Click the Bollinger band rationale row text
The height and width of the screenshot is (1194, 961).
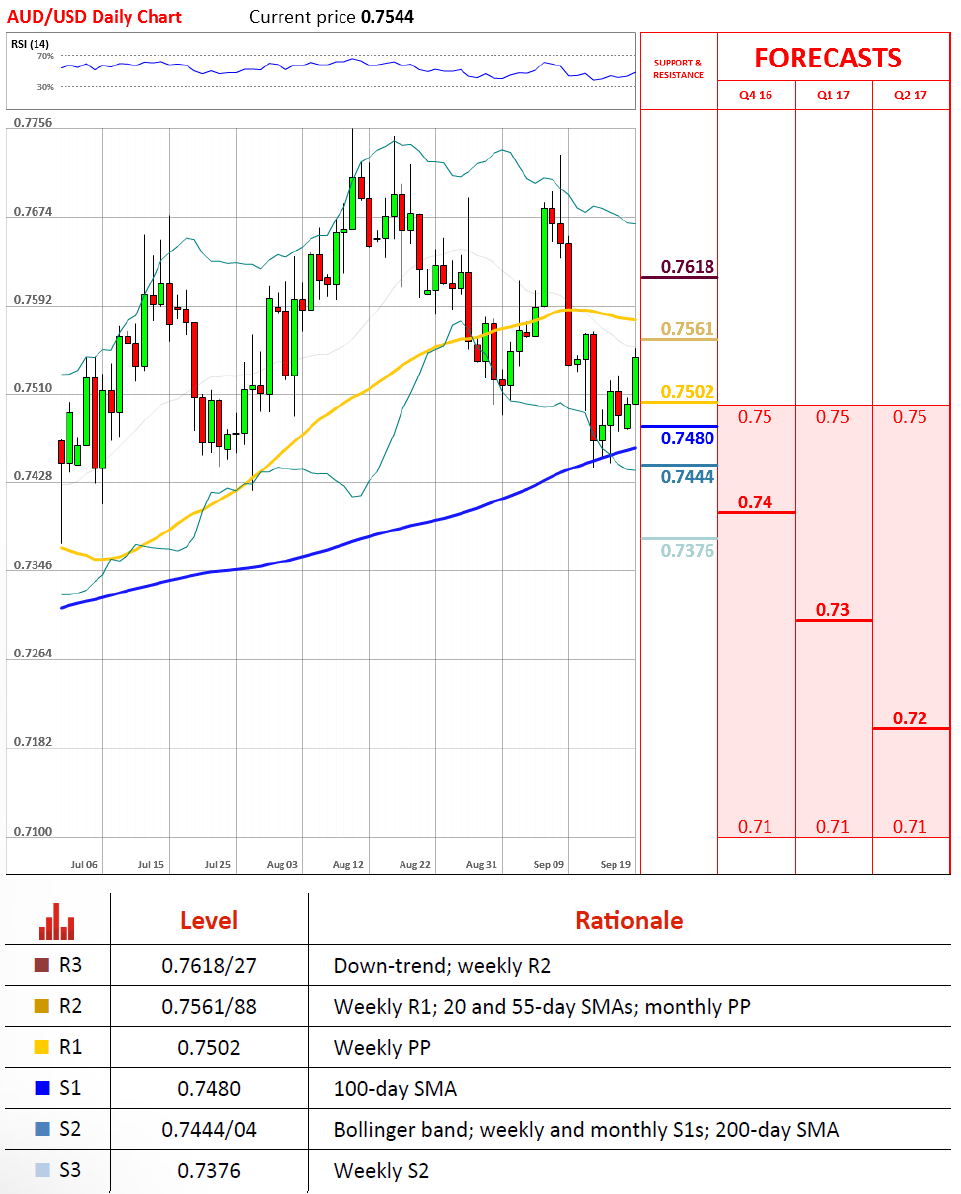coord(586,1129)
